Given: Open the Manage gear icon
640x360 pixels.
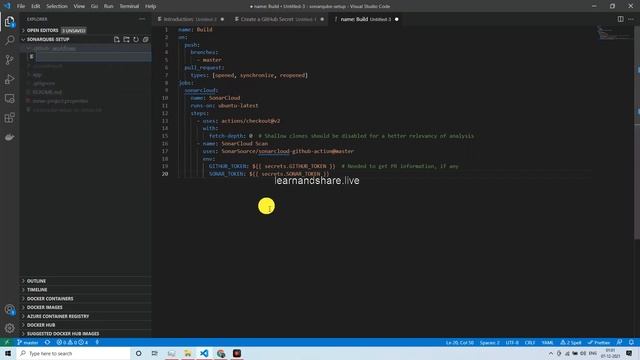Looking at the screenshot, I should pyautogui.click(x=9, y=328).
